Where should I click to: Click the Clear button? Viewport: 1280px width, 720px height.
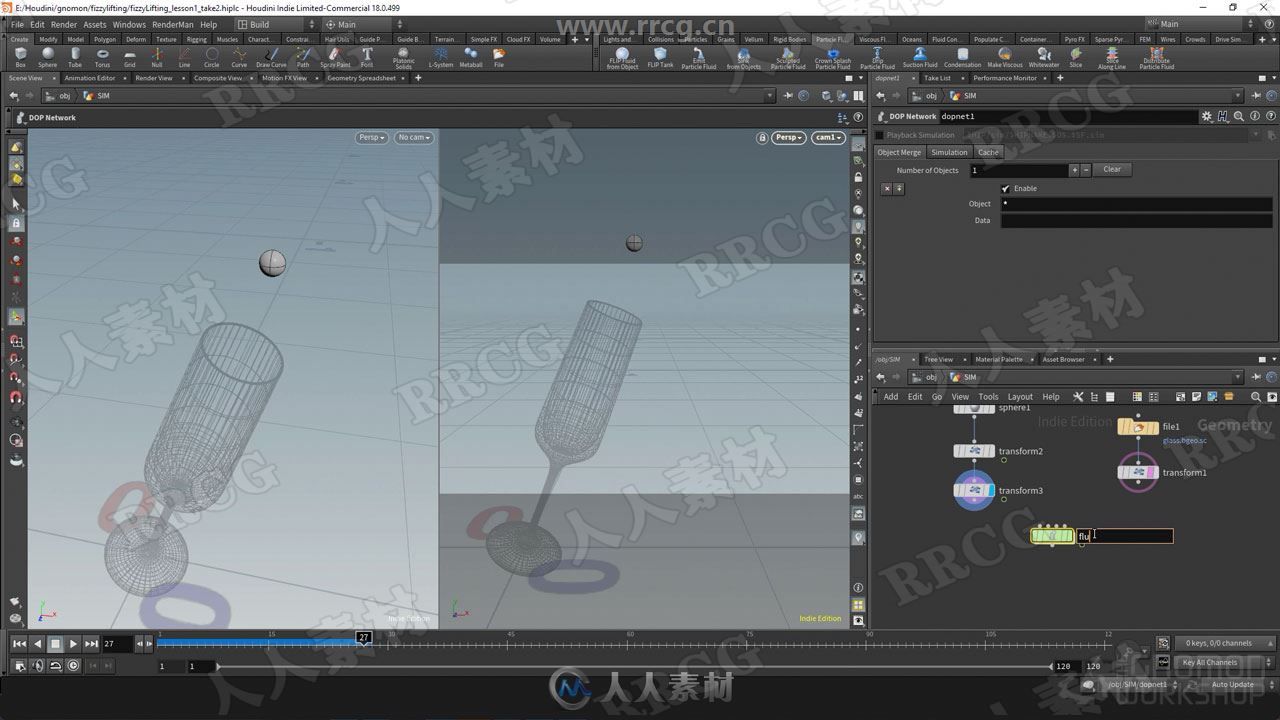pos(1112,169)
